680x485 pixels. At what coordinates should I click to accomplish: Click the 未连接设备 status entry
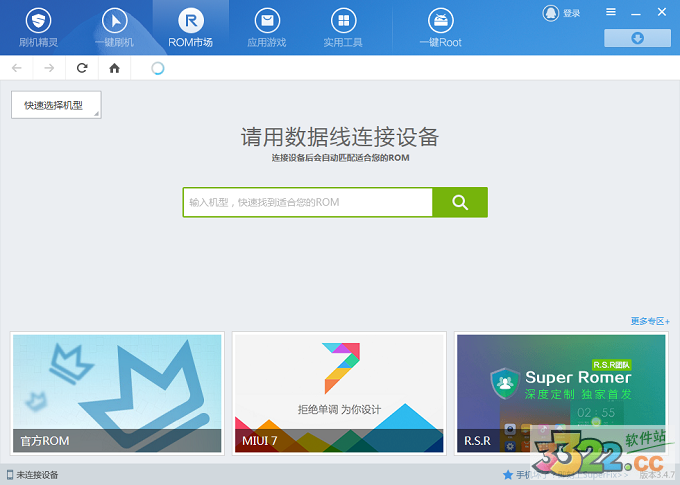33,475
